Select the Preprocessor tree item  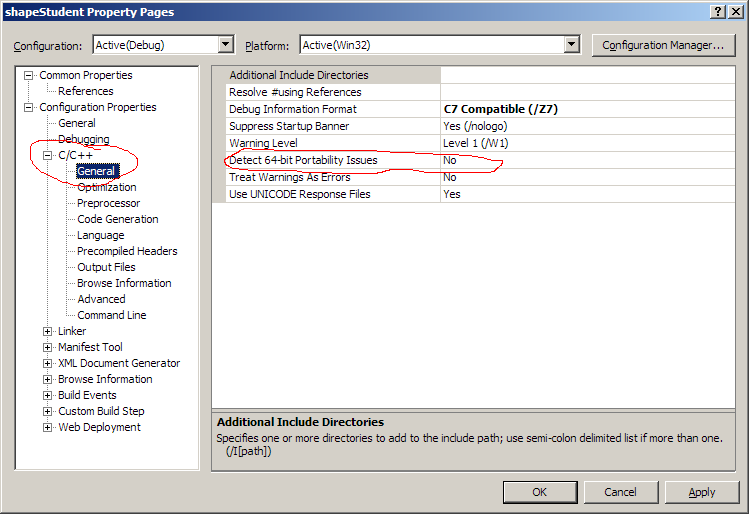(109, 203)
